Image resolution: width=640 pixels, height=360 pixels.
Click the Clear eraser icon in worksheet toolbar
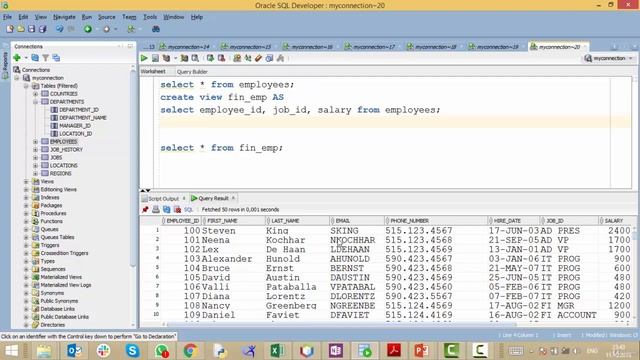pyautogui.click(x=258, y=58)
